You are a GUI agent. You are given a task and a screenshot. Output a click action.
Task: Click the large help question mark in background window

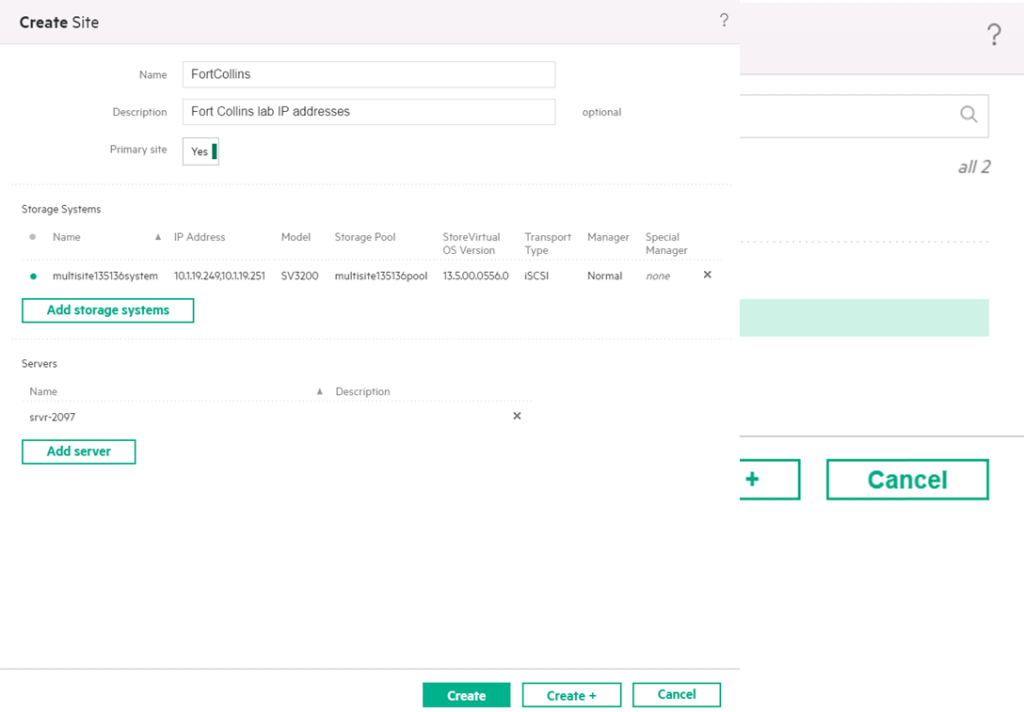(993, 35)
